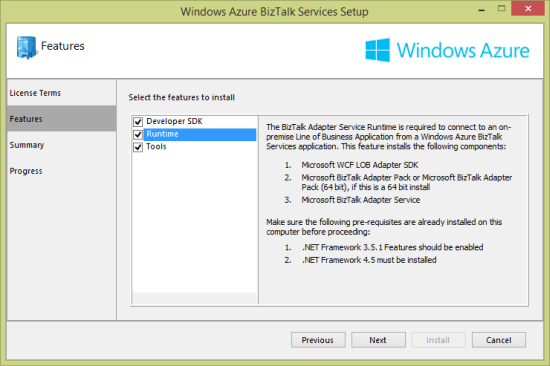Click the Features page icon in header
Viewport: 550px width, 366px height.
click(x=26, y=47)
